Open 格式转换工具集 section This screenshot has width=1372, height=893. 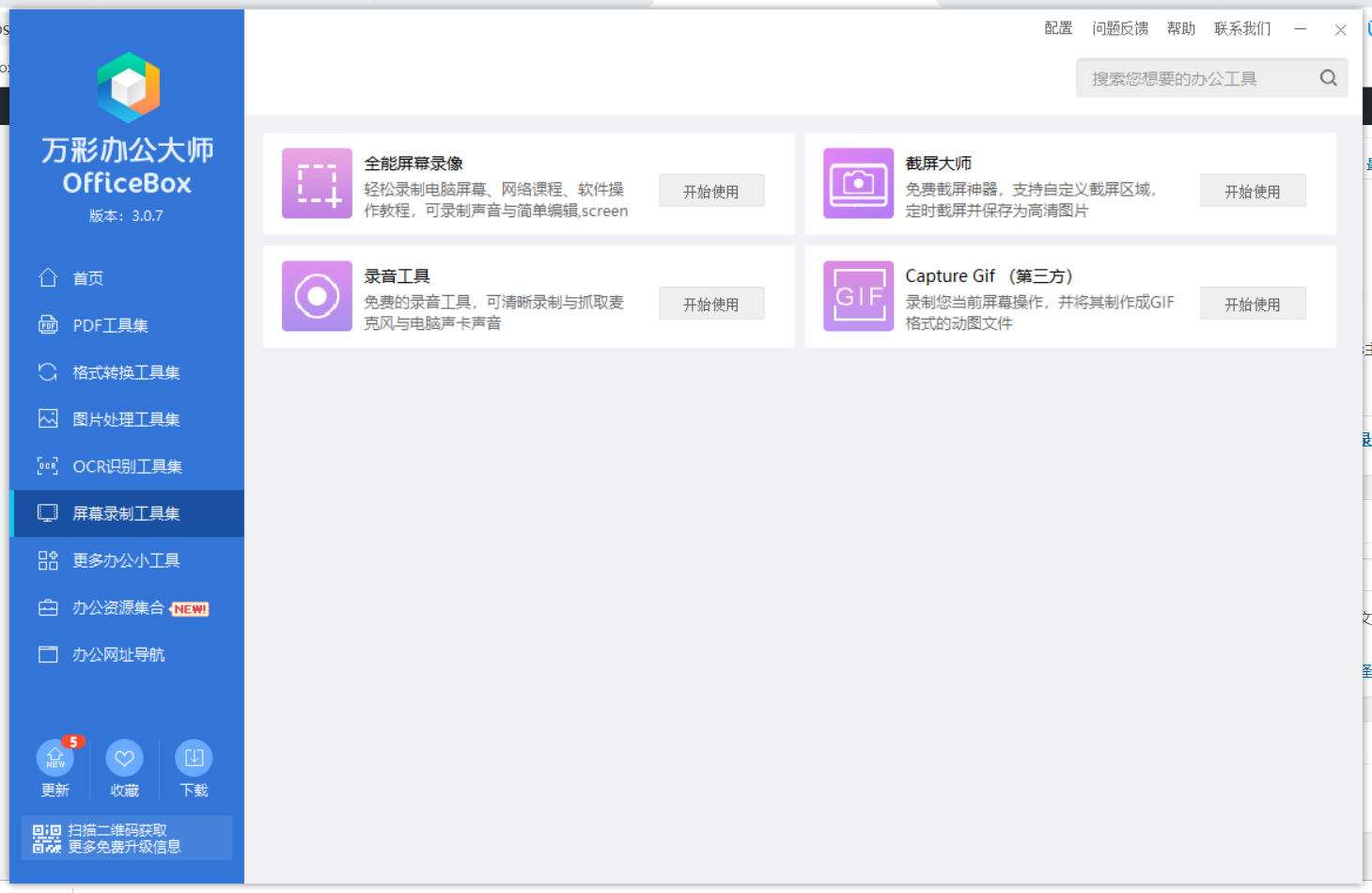(x=127, y=372)
